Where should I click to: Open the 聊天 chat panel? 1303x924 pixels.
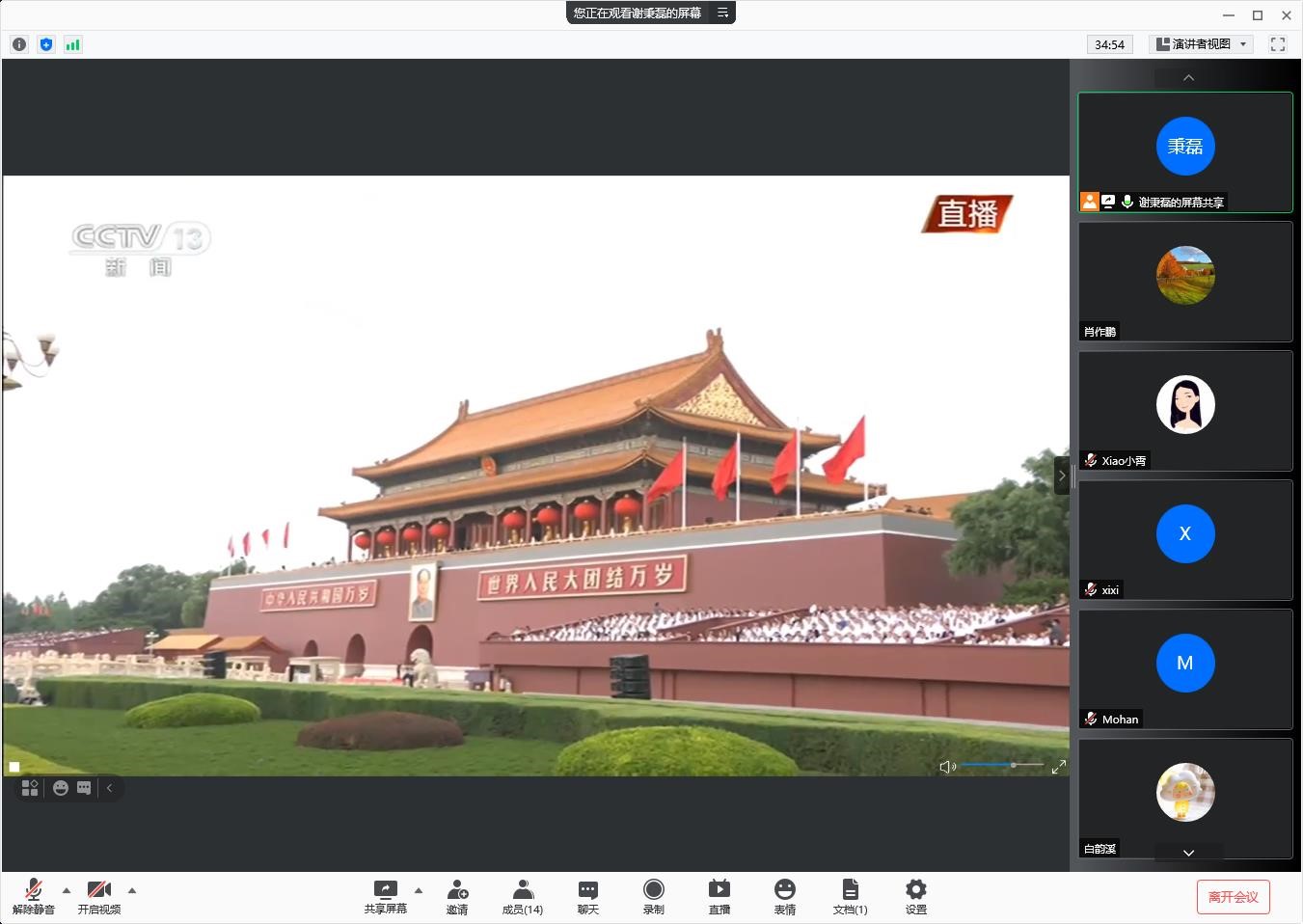(x=587, y=896)
